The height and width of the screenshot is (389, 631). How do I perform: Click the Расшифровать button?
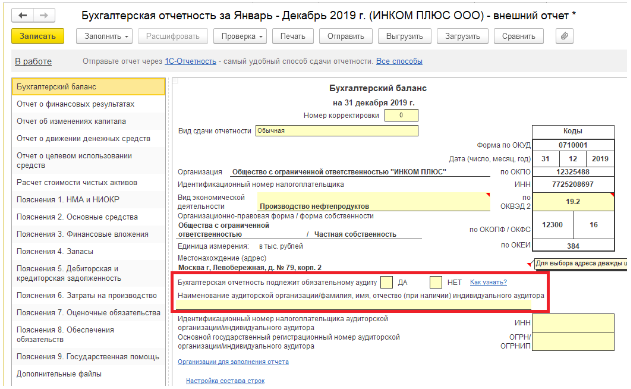tap(173, 36)
